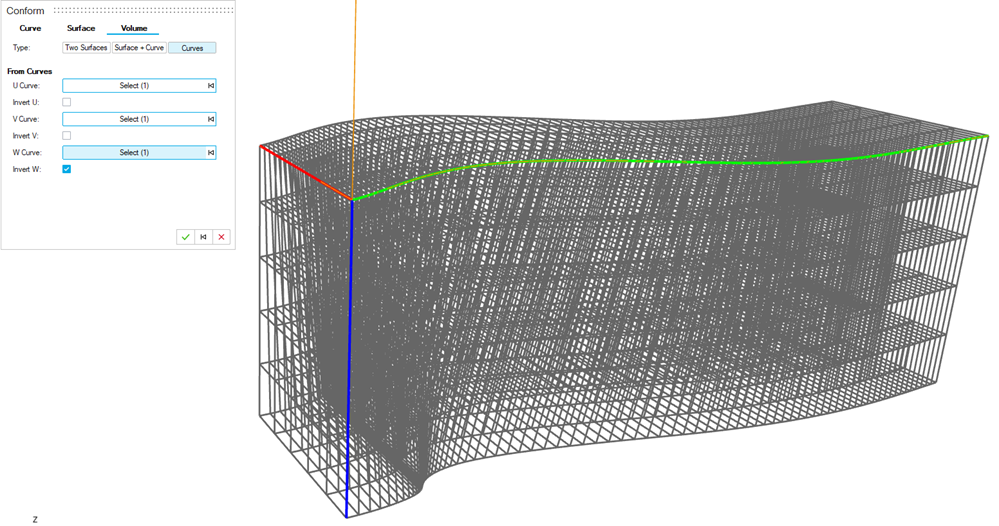The width and height of the screenshot is (999, 526).
Task: Enable the Invert U checkbox
Action: click(66, 102)
